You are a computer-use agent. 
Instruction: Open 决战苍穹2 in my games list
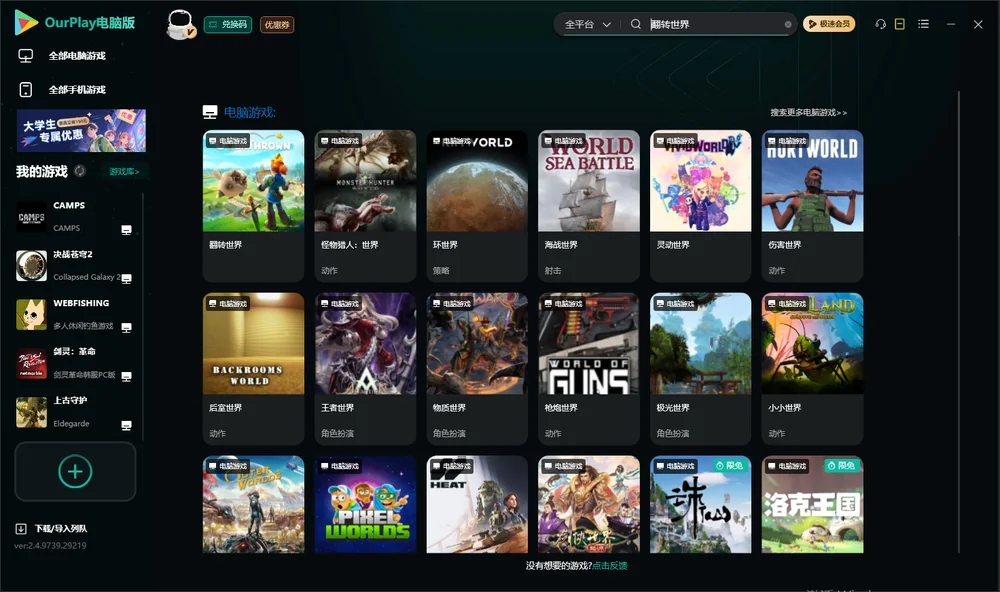(x=75, y=265)
